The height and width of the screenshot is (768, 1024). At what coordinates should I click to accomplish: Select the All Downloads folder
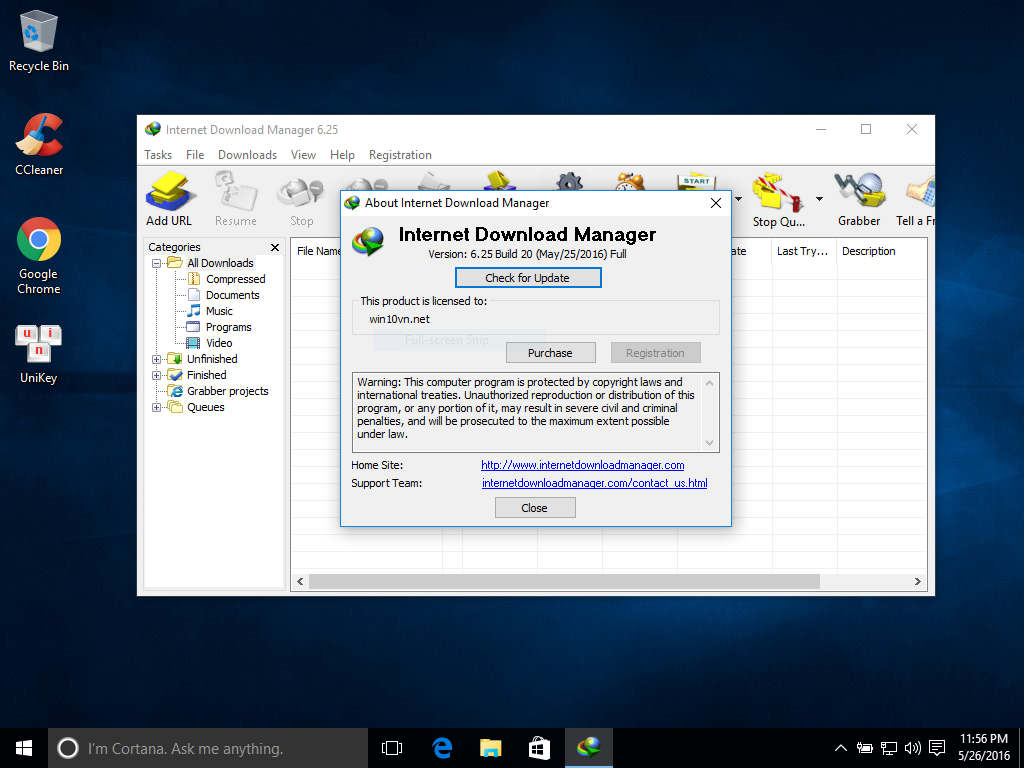pyautogui.click(x=220, y=263)
